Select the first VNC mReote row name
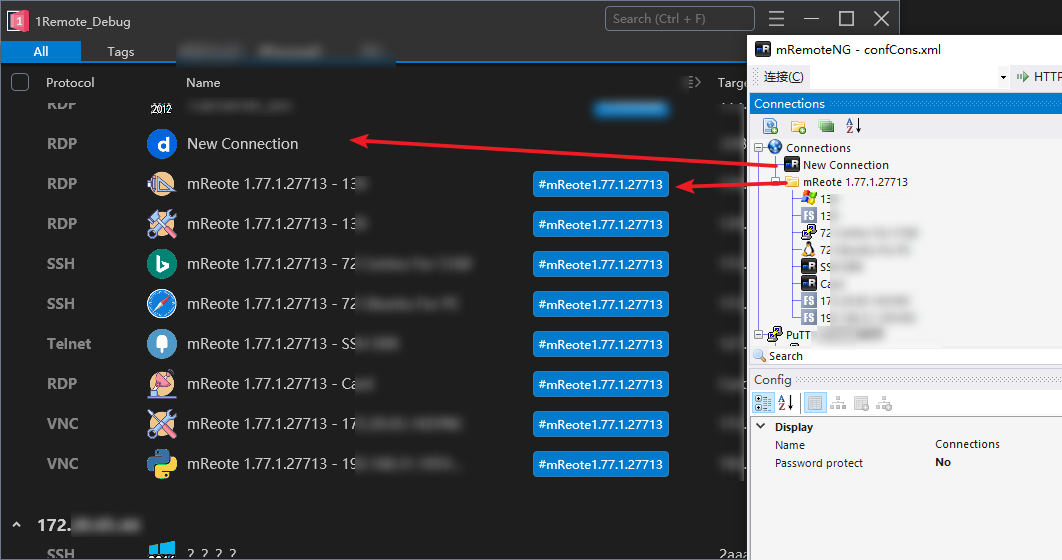The width and height of the screenshot is (1062, 560). [x=324, y=424]
